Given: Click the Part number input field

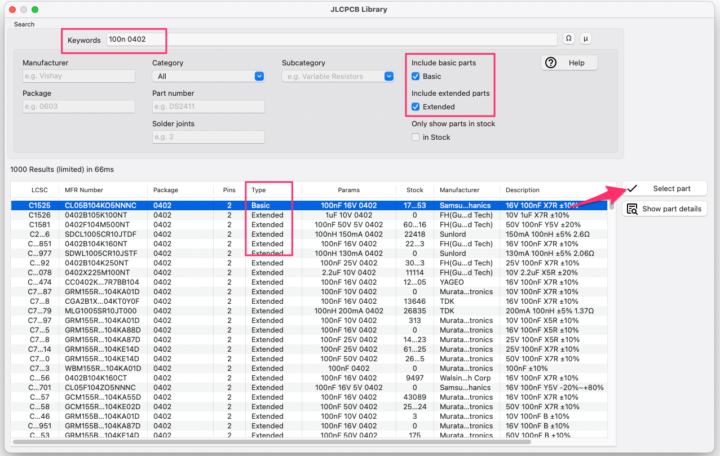Looking at the screenshot, I should pyautogui.click(x=208, y=106).
